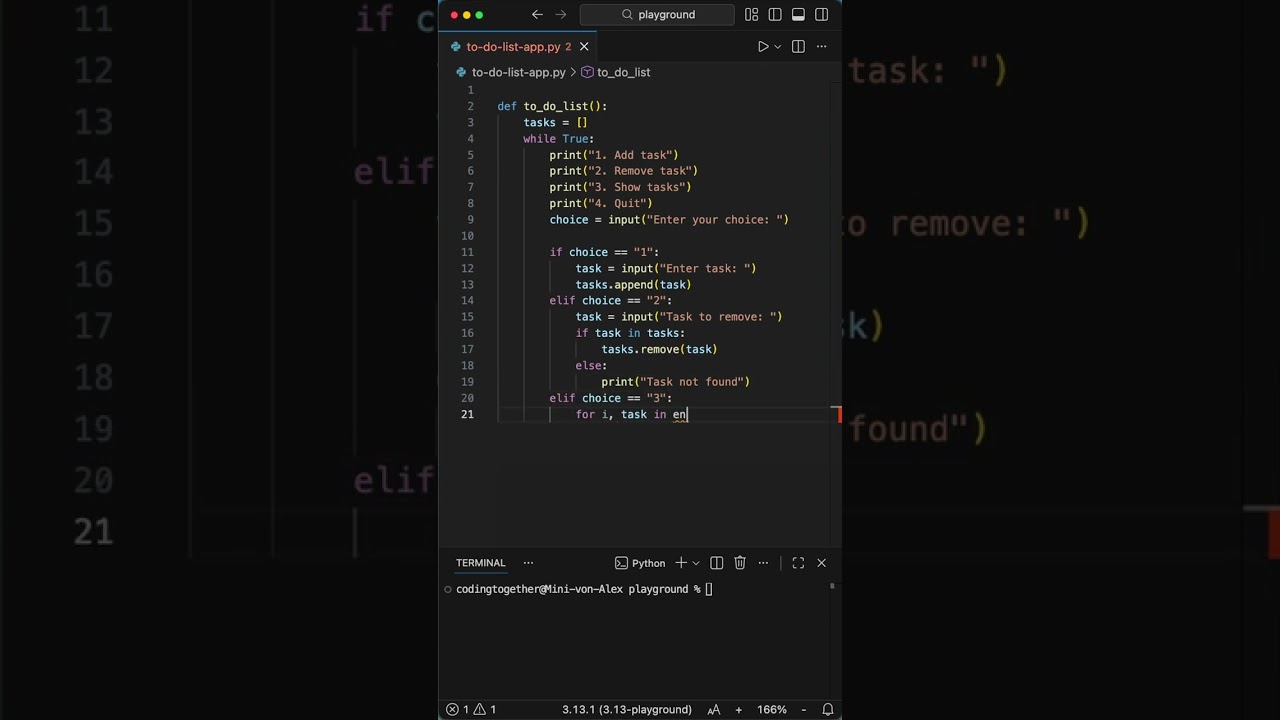1280x720 pixels.
Task: Click the print("Task not found") line
Action: [x=675, y=382]
